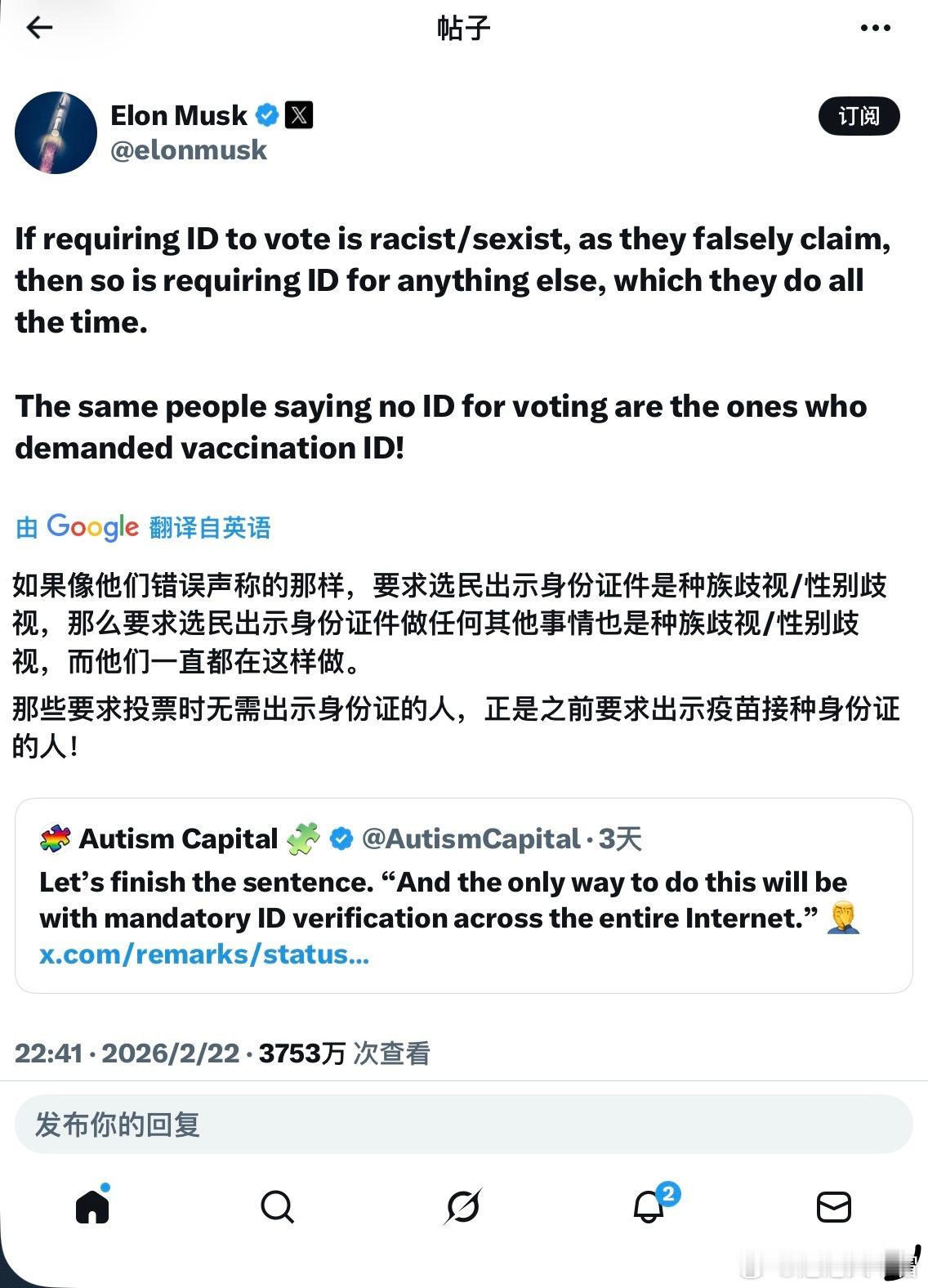Open the three-dot overflow menu

875,27
